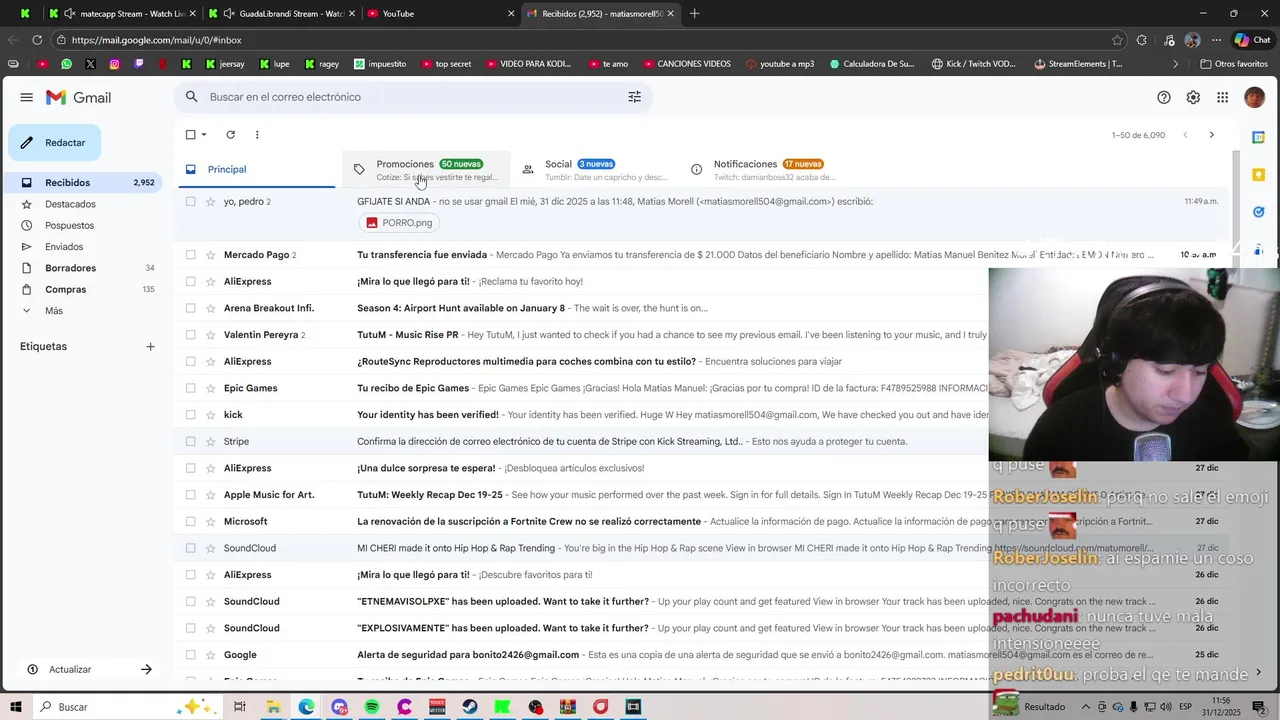
Task: Open Gmail Help question mark icon
Action: click(x=1164, y=97)
